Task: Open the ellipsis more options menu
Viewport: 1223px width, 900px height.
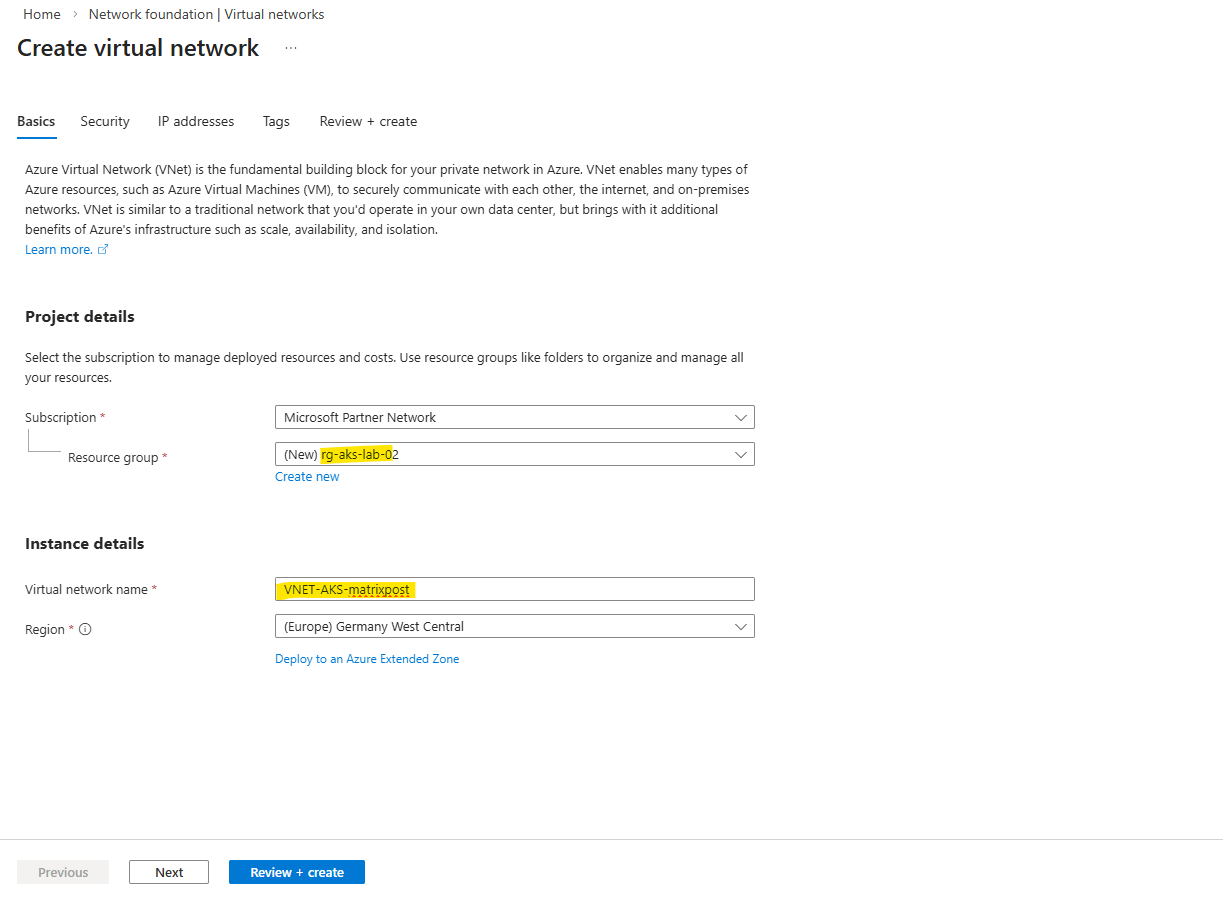Action: [291, 48]
